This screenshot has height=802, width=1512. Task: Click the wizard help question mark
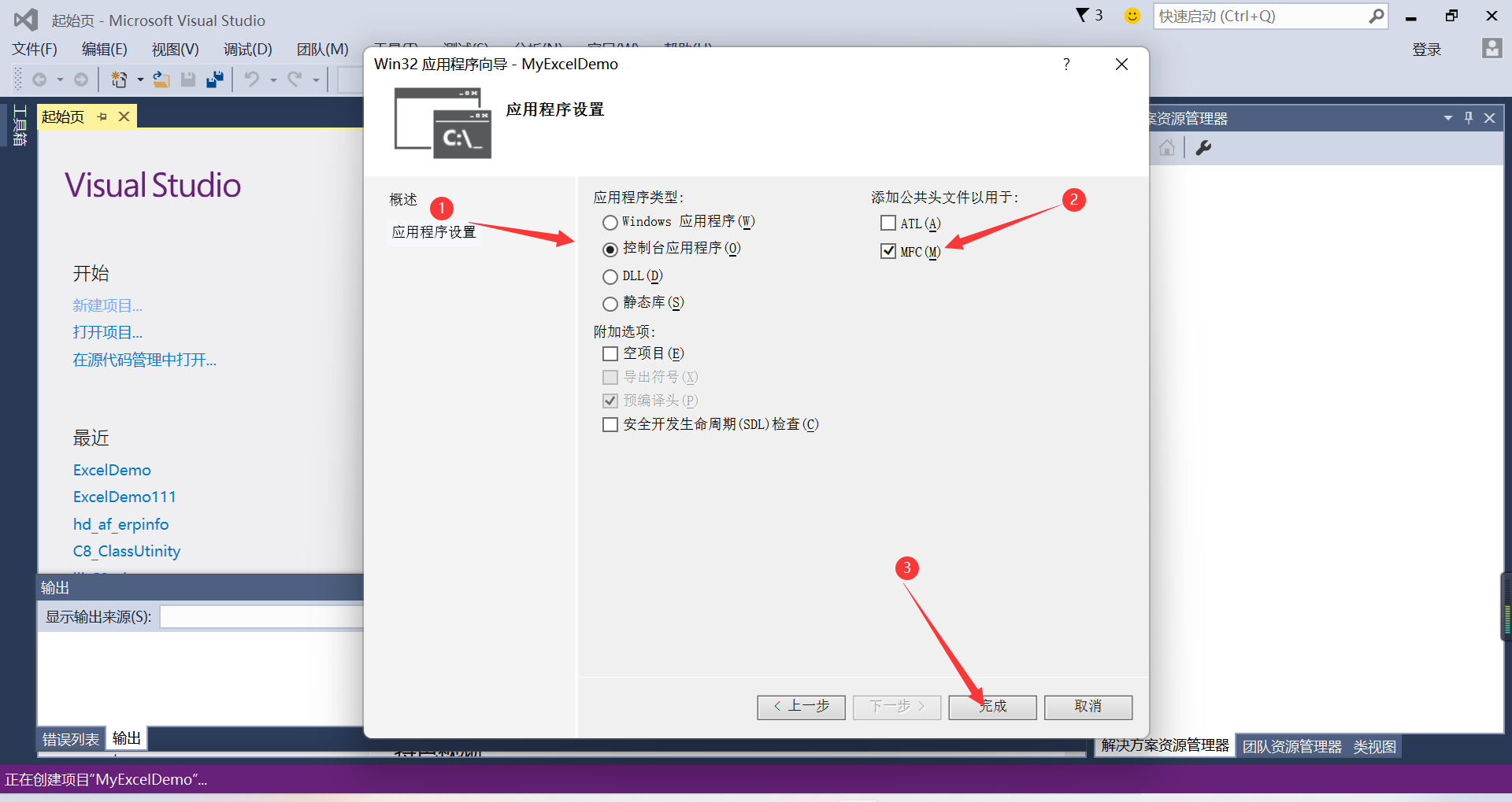tap(1066, 65)
